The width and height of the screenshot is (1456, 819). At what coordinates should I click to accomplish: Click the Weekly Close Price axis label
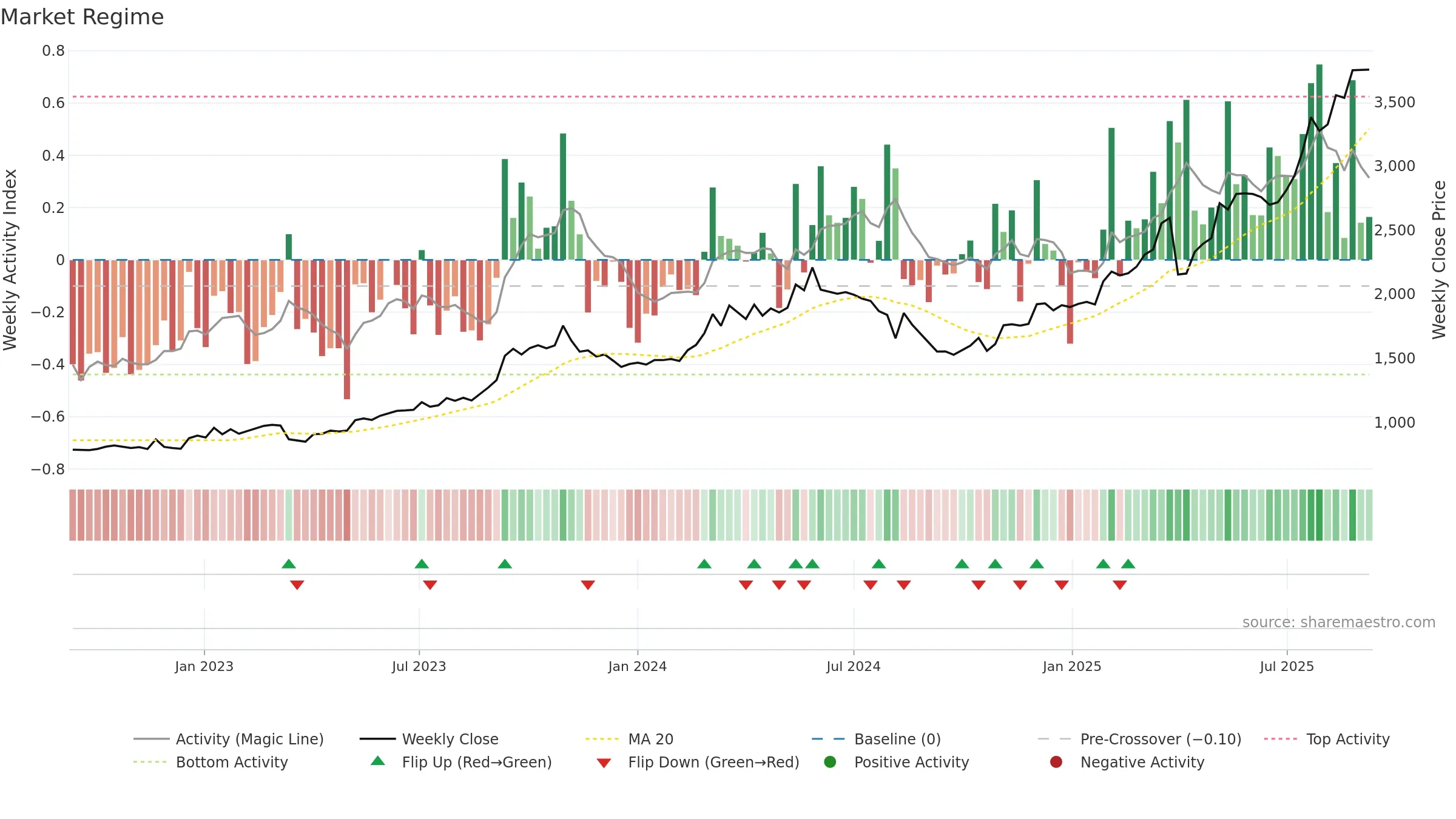point(1439,260)
